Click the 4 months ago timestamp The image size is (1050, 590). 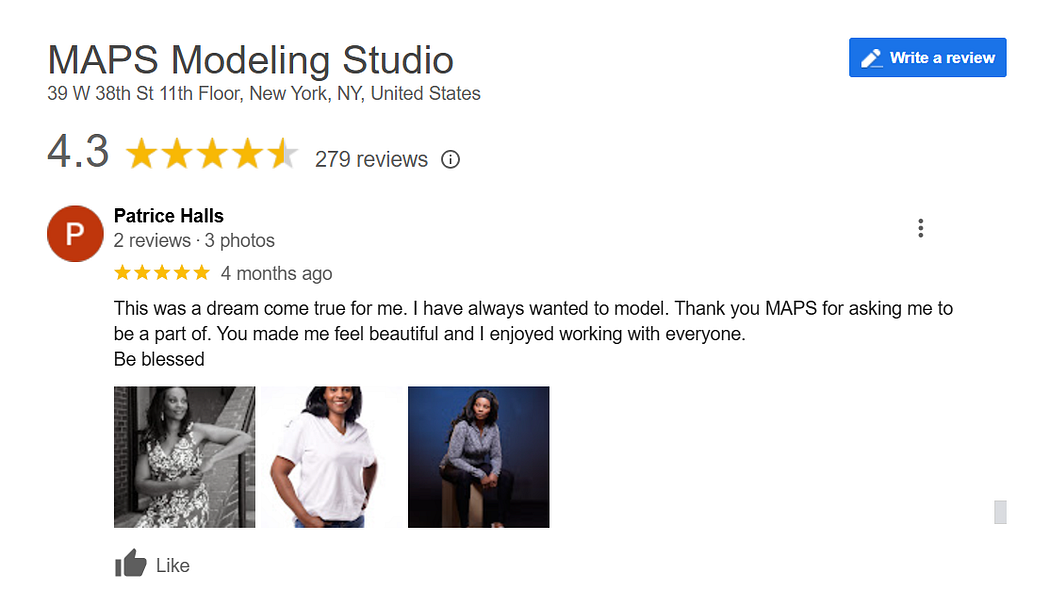[x=277, y=273]
